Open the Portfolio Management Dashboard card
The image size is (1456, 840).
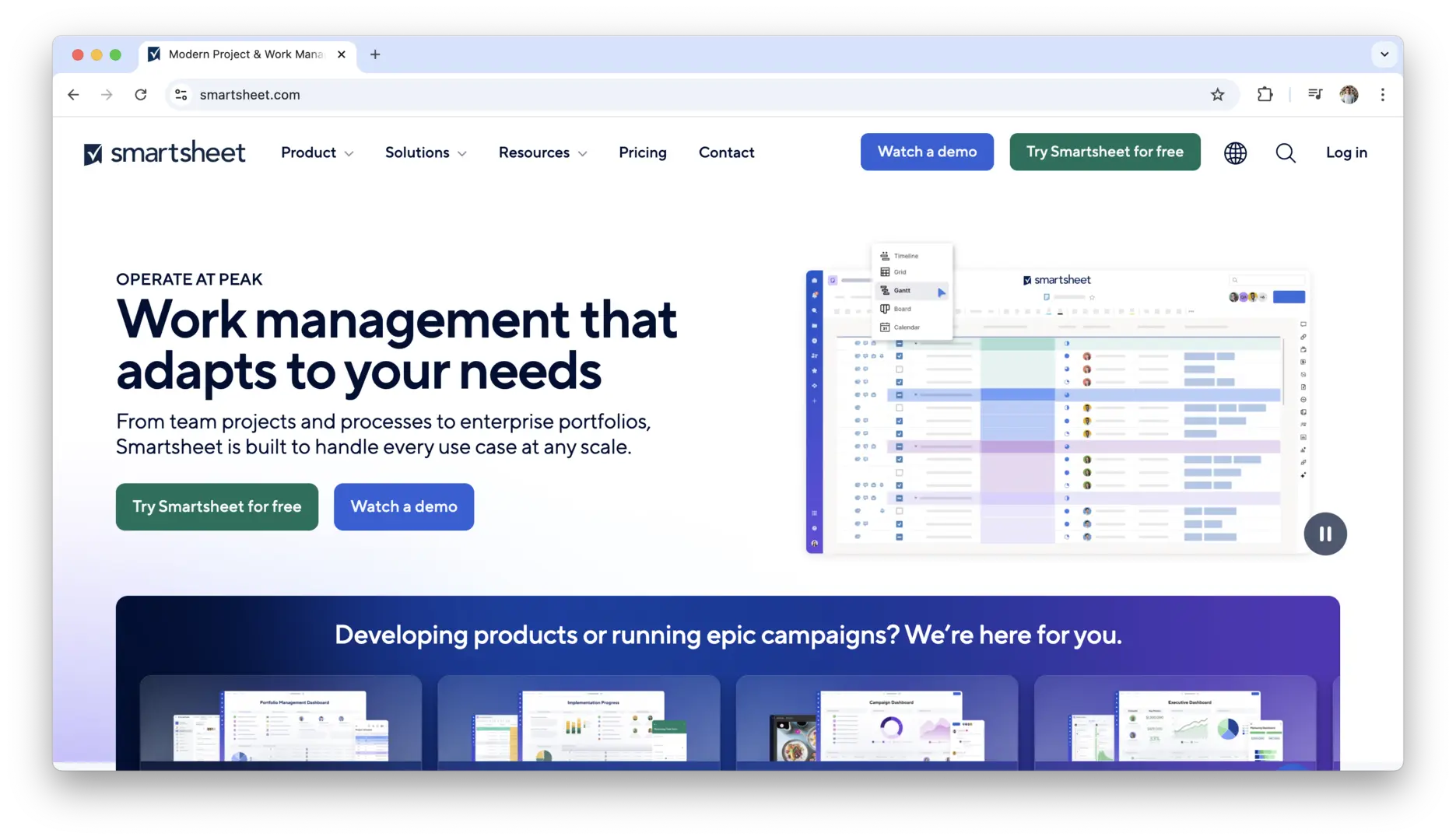281,723
